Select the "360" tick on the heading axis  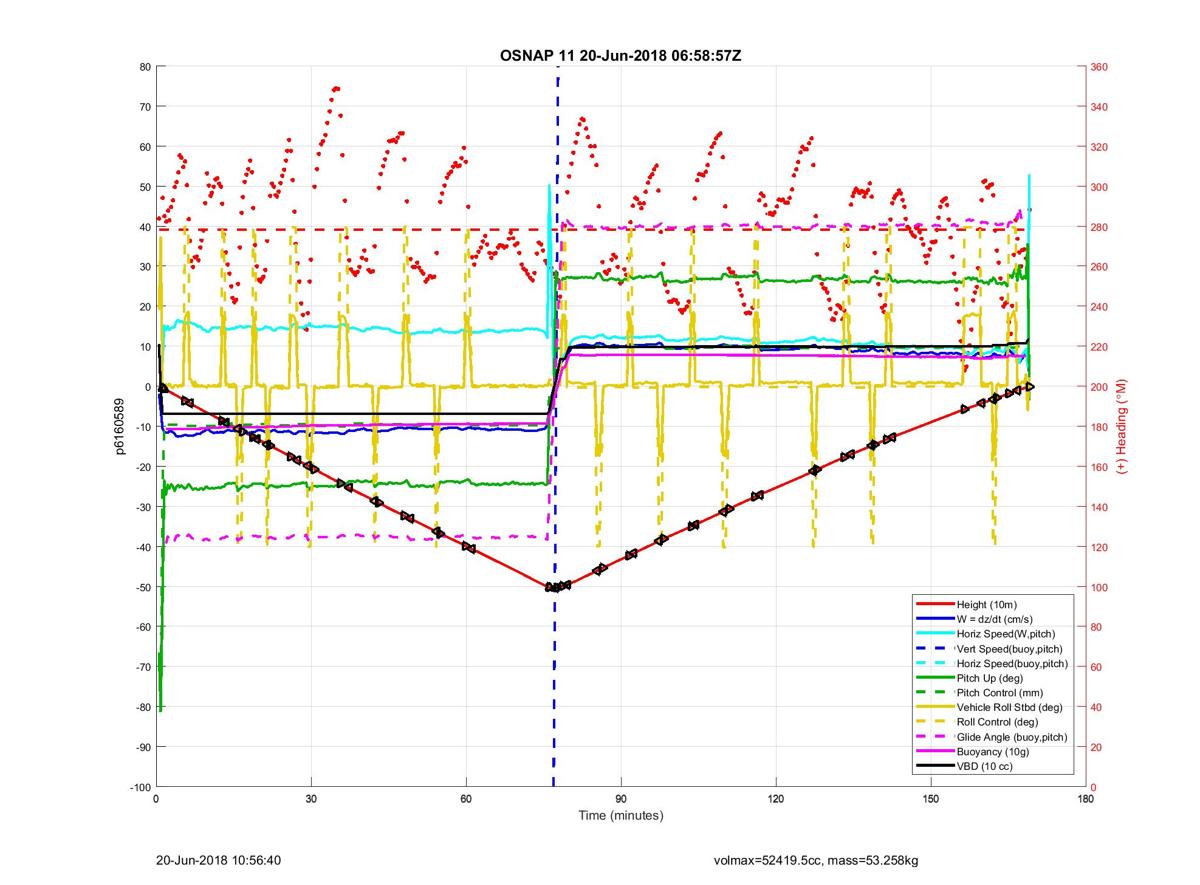coord(1100,67)
